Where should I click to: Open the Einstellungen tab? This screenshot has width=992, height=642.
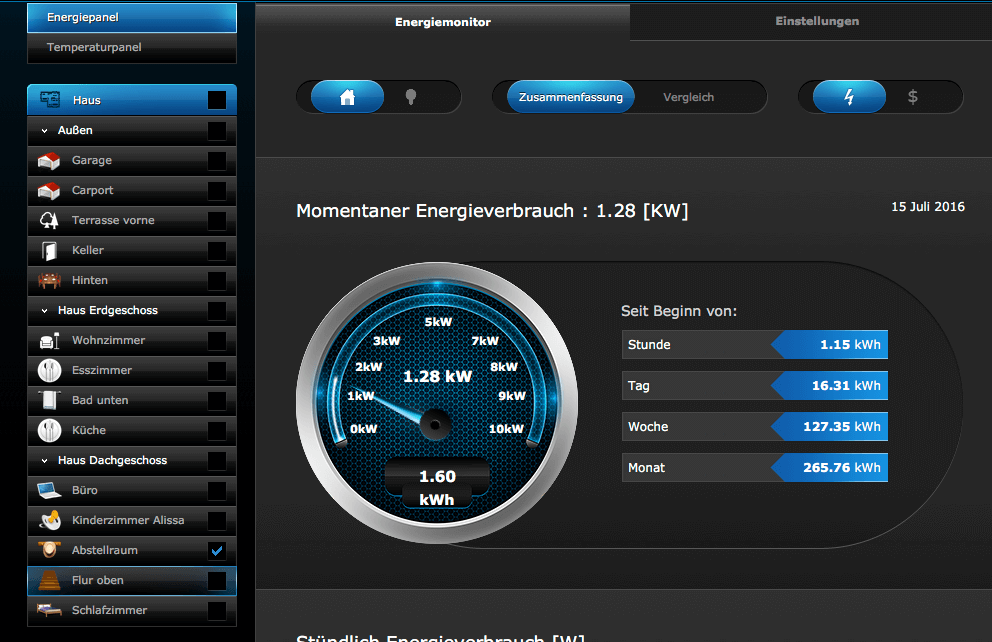tap(816, 21)
